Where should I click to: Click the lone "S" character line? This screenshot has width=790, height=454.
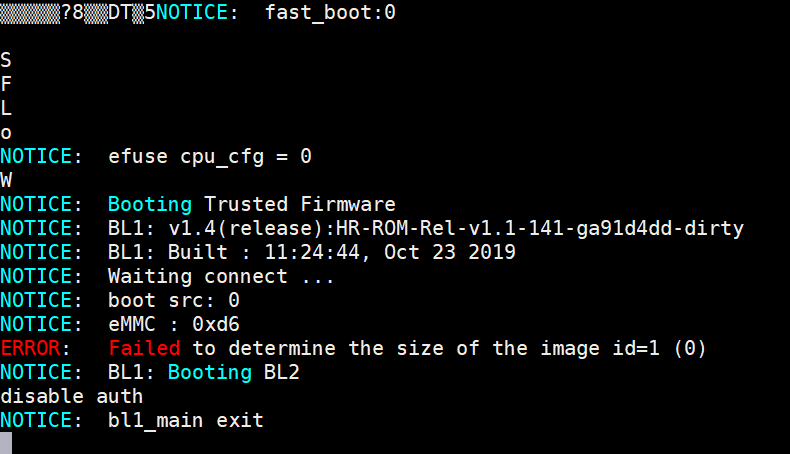[6, 60]
